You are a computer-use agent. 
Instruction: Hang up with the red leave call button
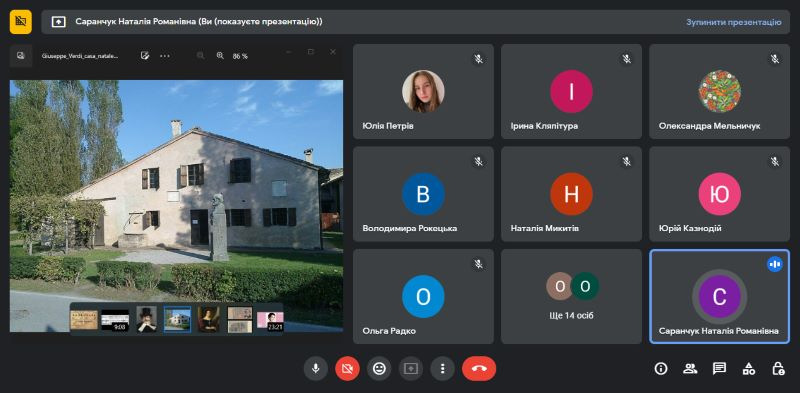coord(479,369)
